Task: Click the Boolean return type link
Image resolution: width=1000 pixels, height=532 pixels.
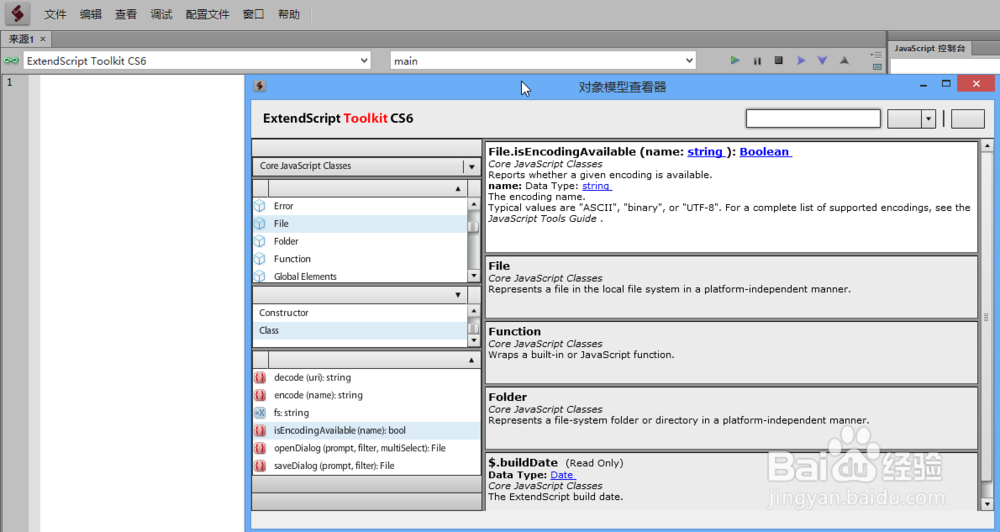Action: 765,152
